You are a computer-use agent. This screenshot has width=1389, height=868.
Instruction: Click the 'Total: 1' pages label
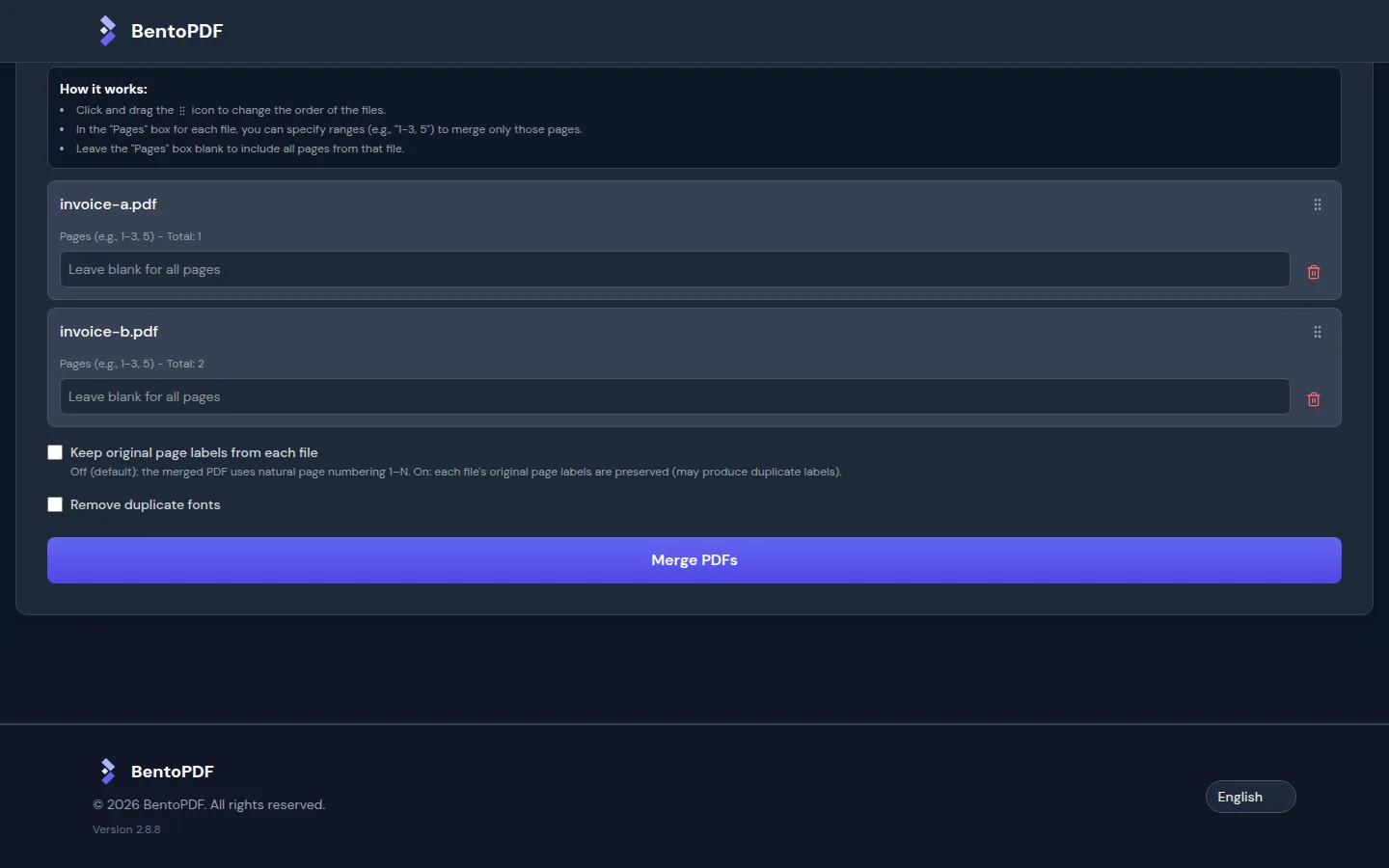[x=130, y=236]
